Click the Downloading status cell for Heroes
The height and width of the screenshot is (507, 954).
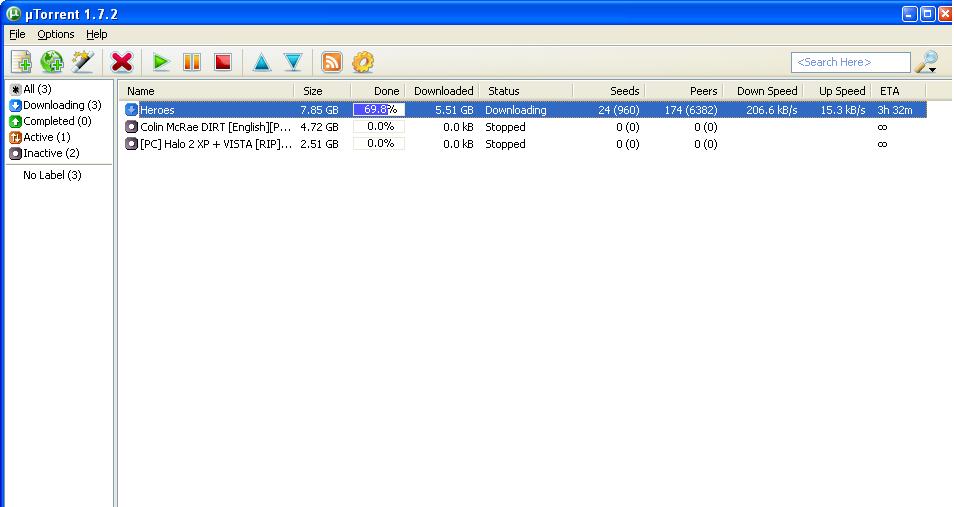pos(516,110)
